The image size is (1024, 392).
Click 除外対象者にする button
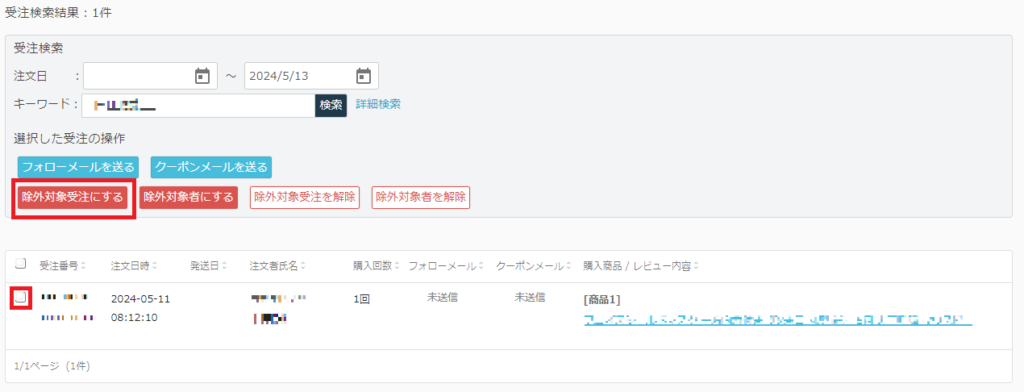click(x=188, y=197)
